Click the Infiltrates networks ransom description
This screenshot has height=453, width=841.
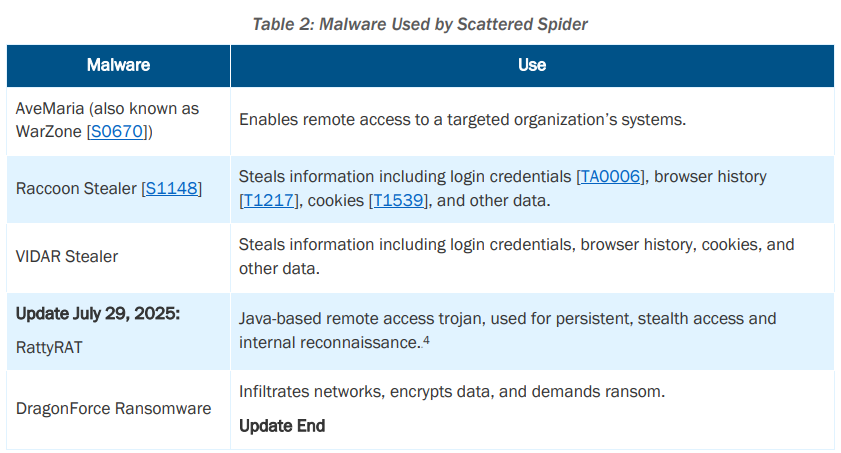coord(452,391)
